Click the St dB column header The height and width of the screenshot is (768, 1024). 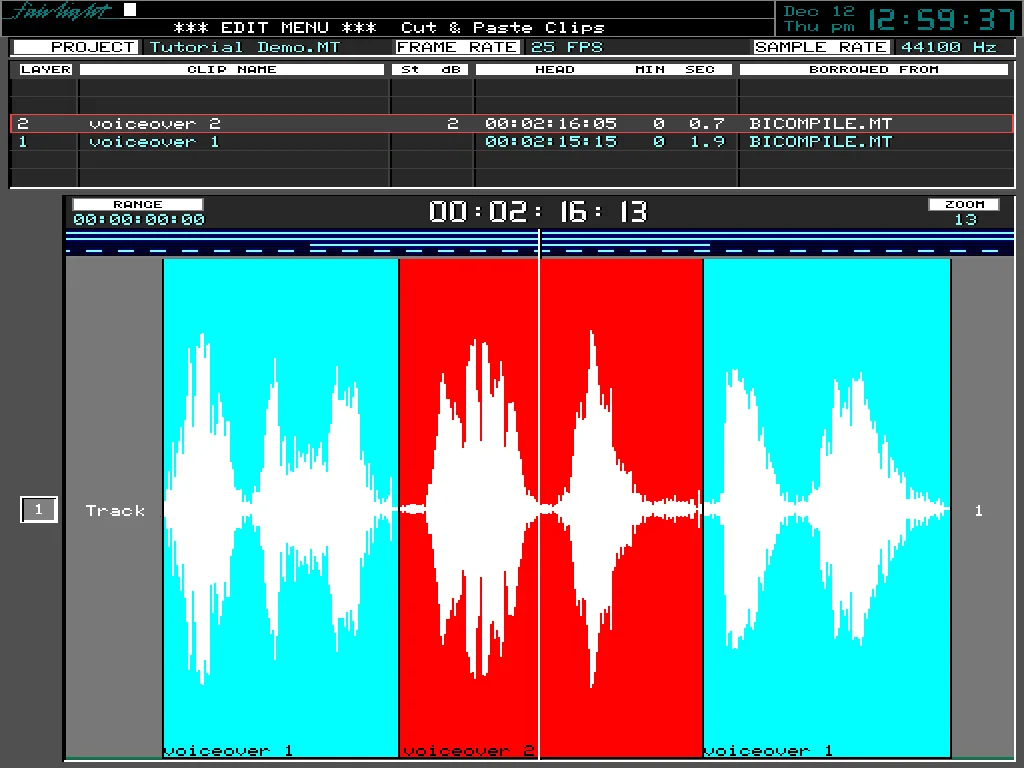[430, 69]
